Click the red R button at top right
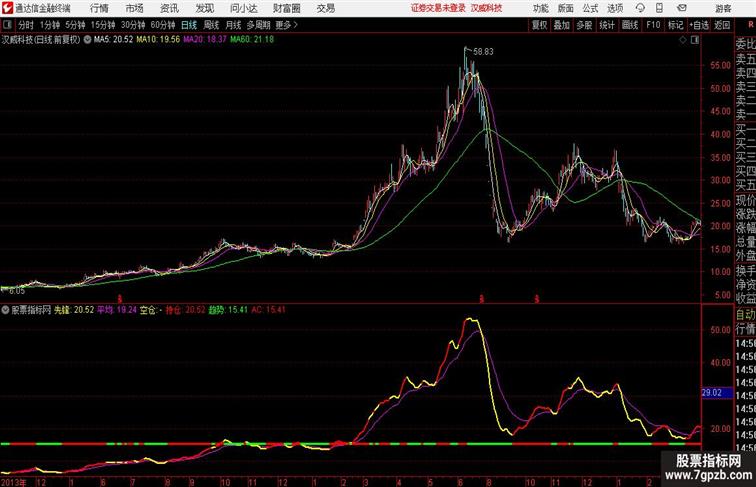756x487 pixels. 751,25
